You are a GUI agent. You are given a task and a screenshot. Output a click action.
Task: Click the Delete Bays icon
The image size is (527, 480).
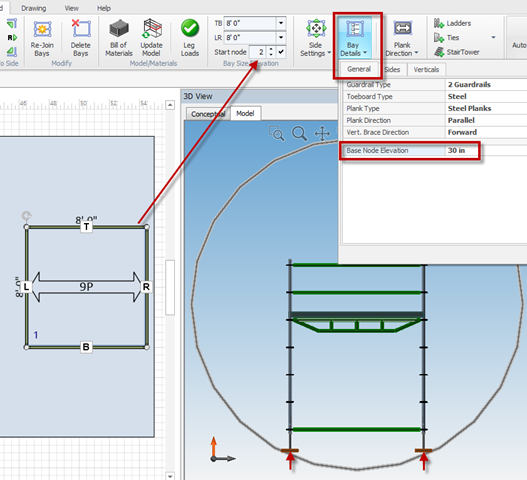coord(81,28)
